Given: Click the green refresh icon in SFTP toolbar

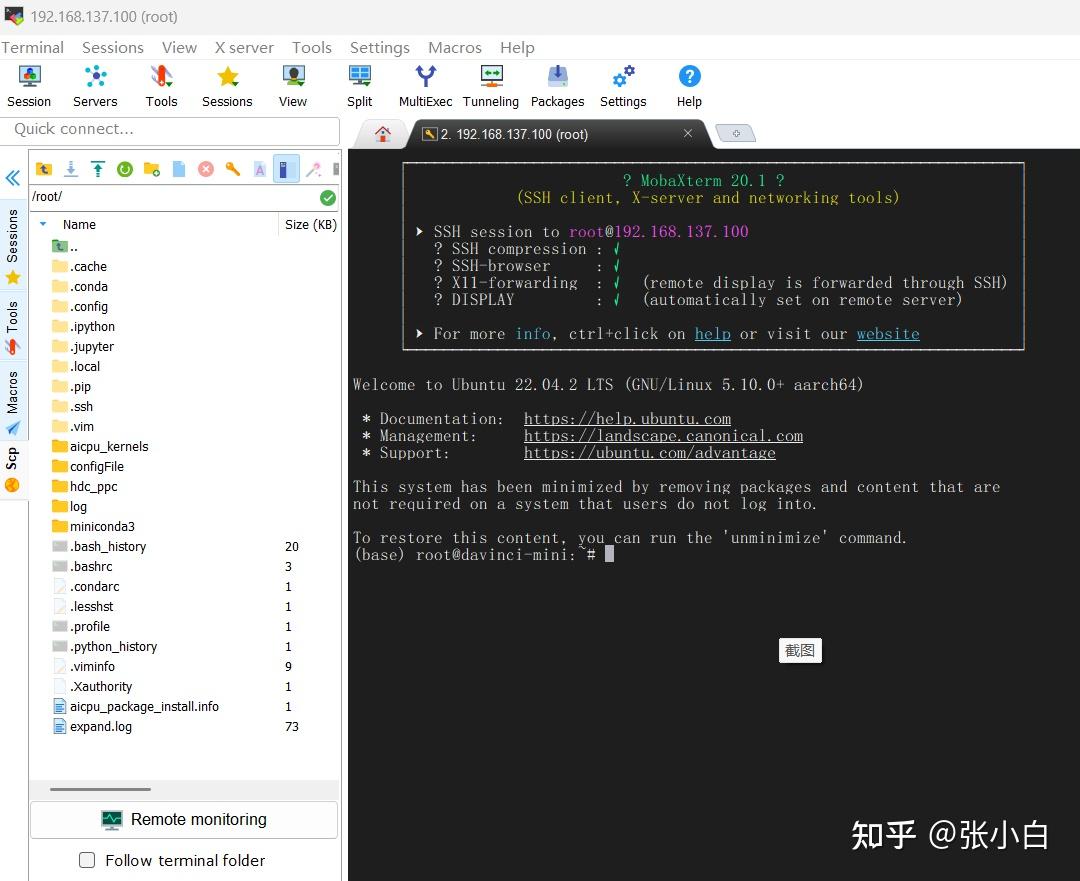Looking at the screenshot, I should pos(125,169).
